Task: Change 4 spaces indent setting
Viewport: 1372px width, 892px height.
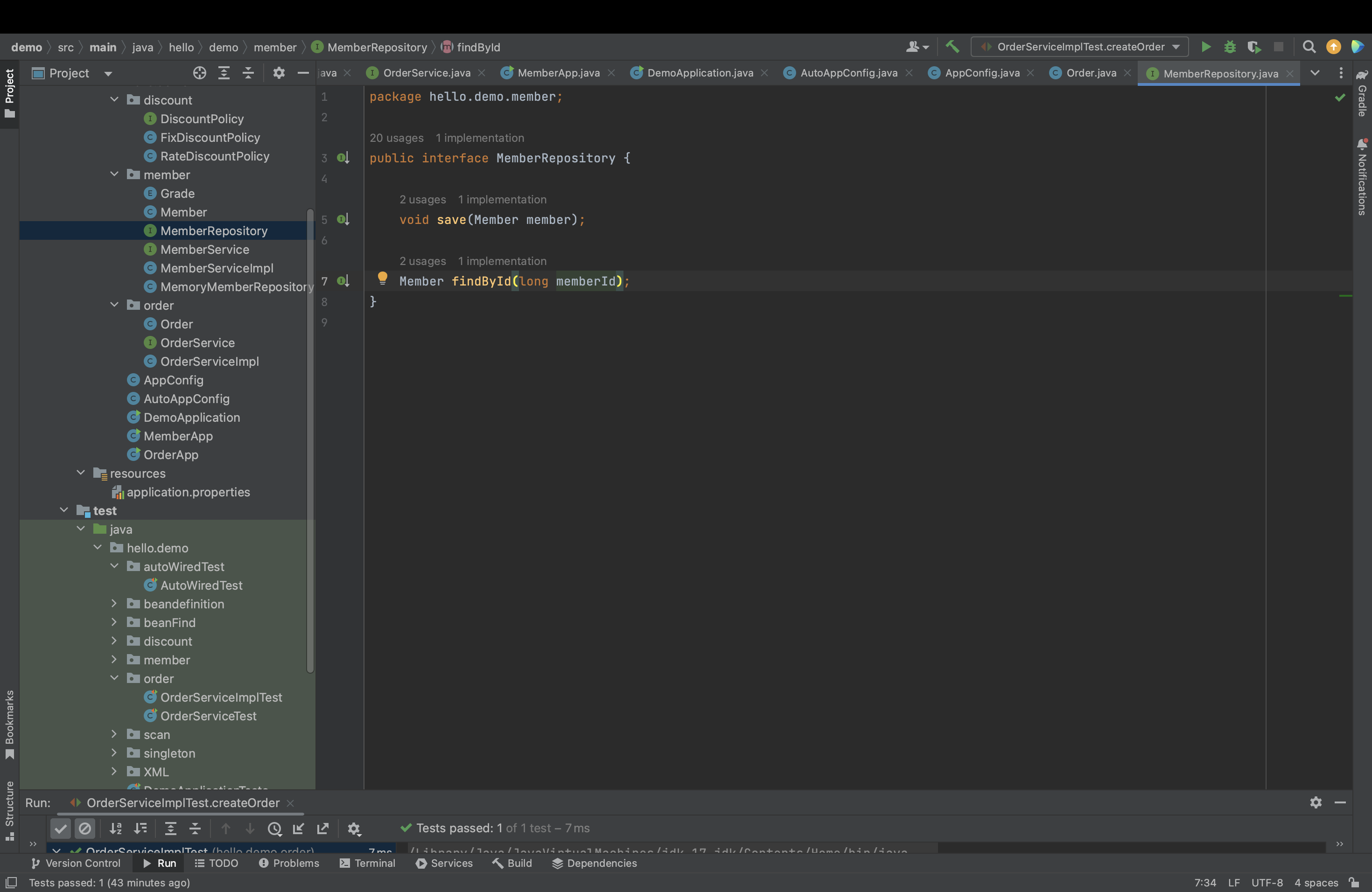Action: coord(1316,882)
